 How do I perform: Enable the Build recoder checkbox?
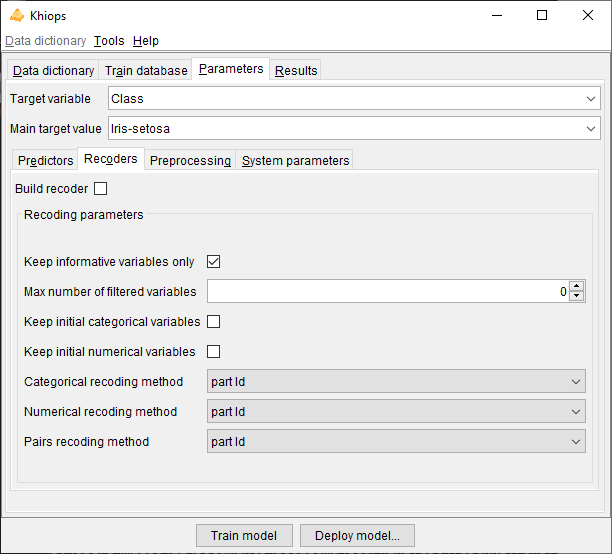[x=100, y=189]
